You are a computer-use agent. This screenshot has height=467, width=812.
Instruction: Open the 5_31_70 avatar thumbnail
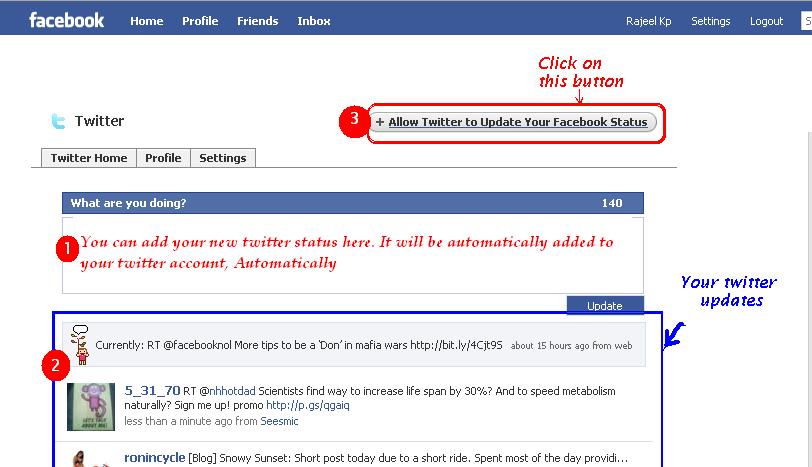click(91, 406)
